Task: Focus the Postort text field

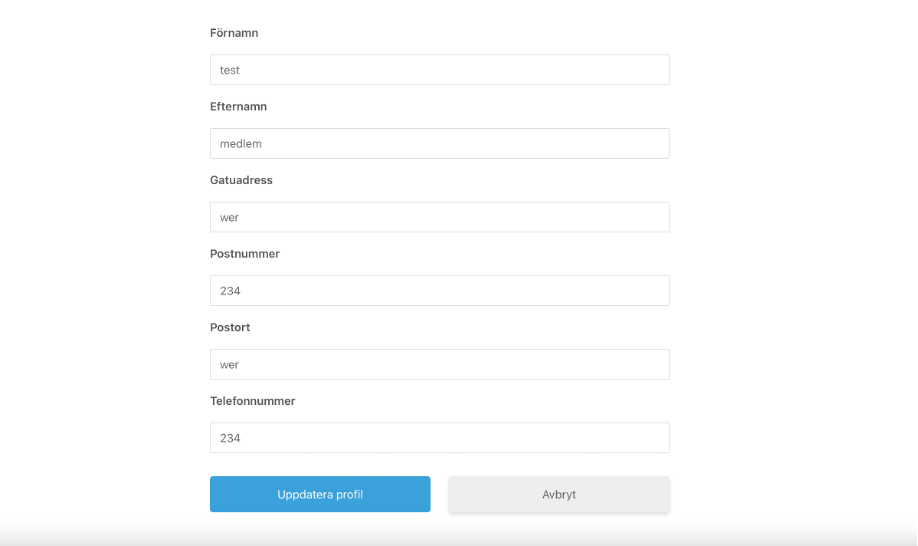Action: (440, 364)
